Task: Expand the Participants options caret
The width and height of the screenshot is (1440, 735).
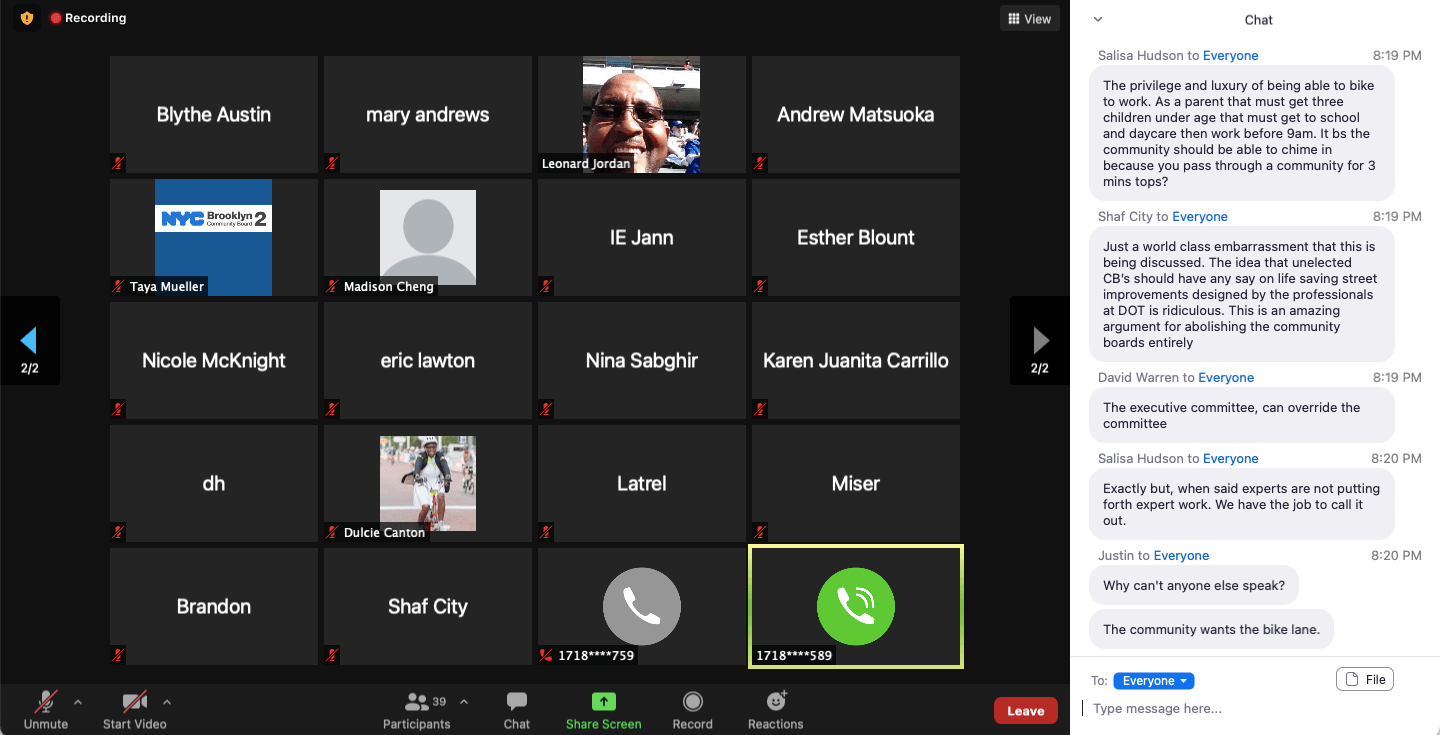Action: (x=463, y=701)
